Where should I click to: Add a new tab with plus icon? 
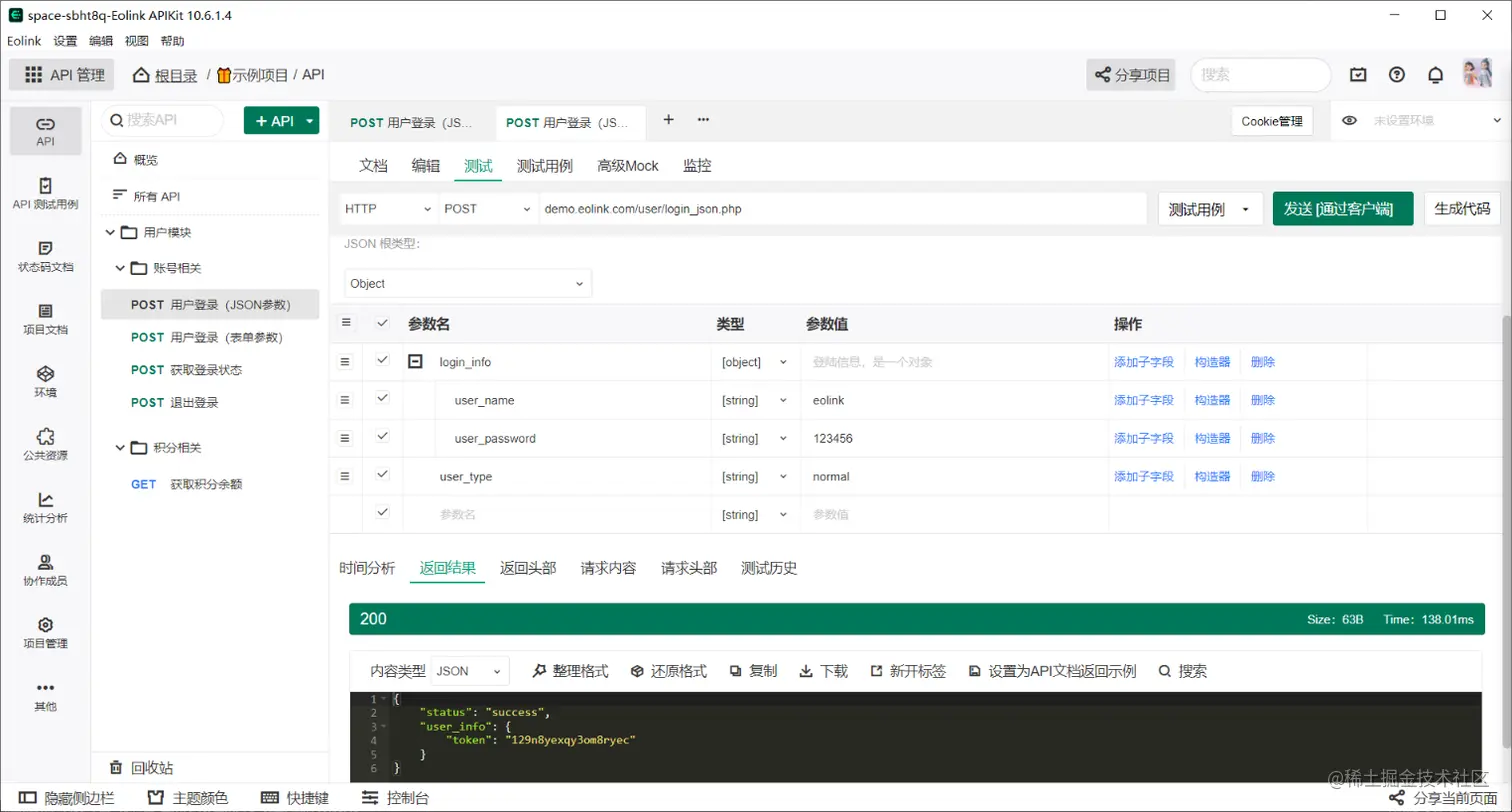[669, 119]
